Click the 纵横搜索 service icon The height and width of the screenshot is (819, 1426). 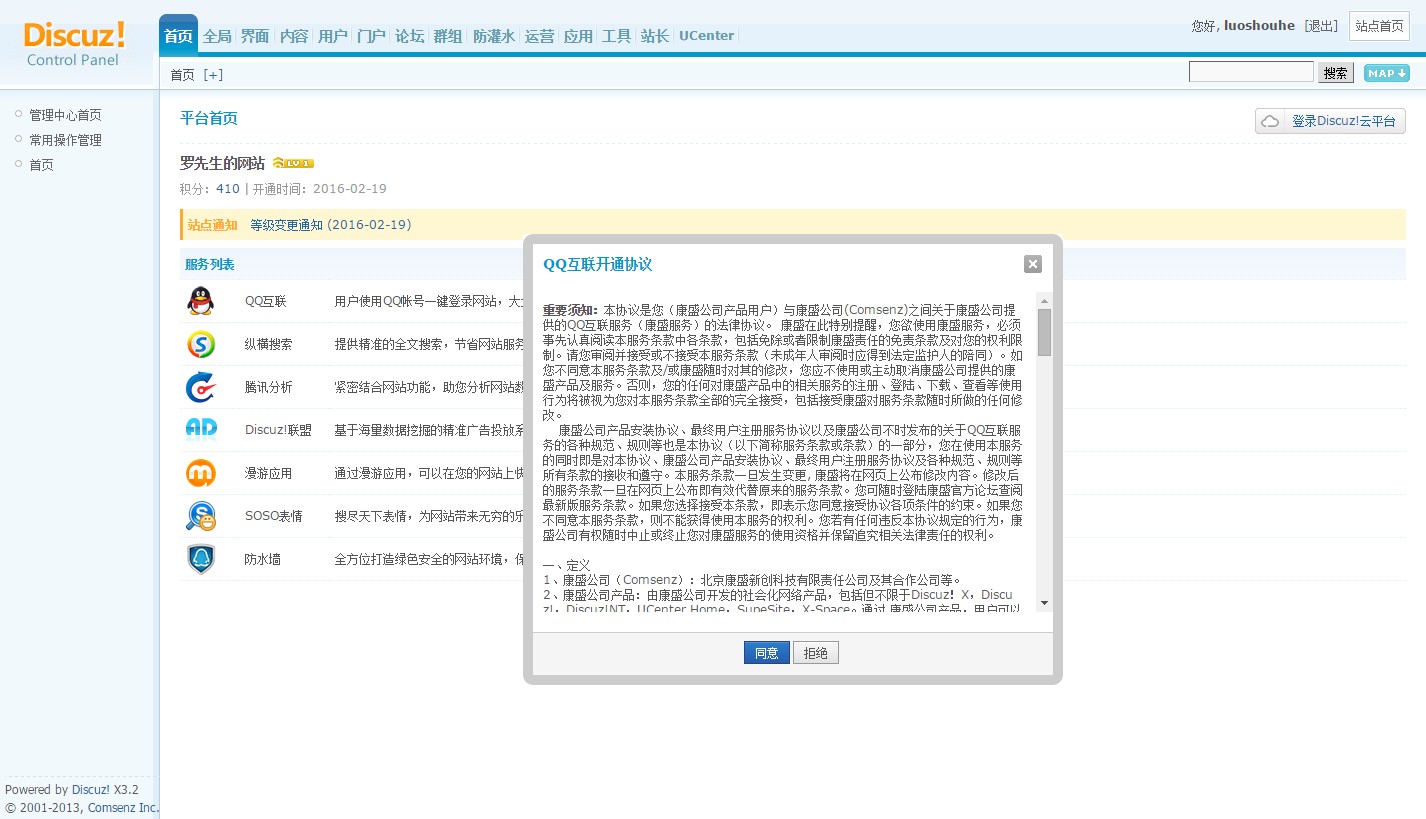pyautogui.click(x=200, y=344)
